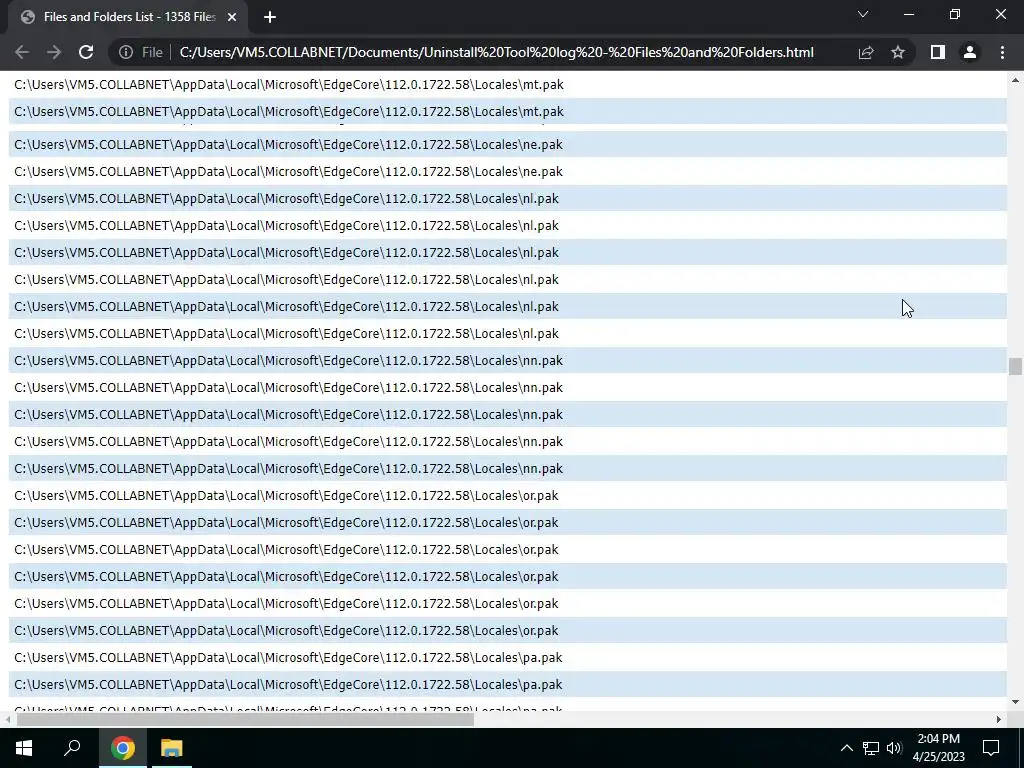
Task: Select the white Locales\ne.pak row
Action: tap(507, 172)
